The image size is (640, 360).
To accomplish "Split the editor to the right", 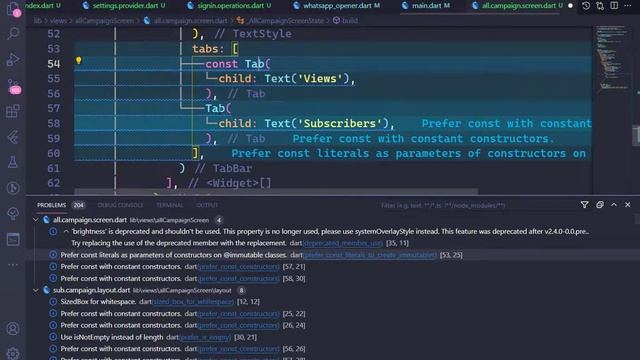I will [x=614, y=6].
